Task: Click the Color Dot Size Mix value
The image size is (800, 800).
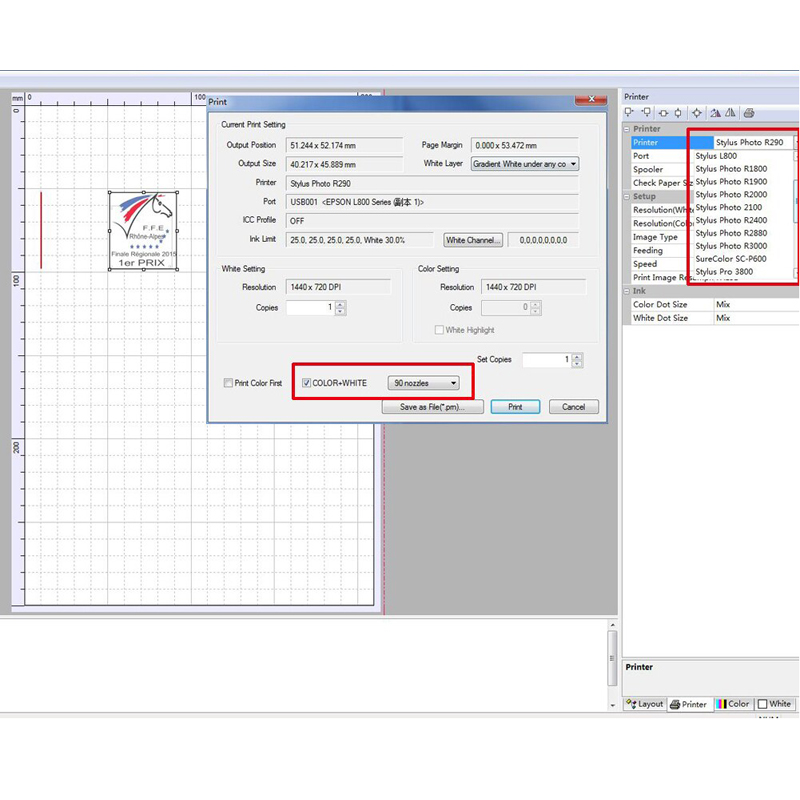Action: tap(756, 305)
